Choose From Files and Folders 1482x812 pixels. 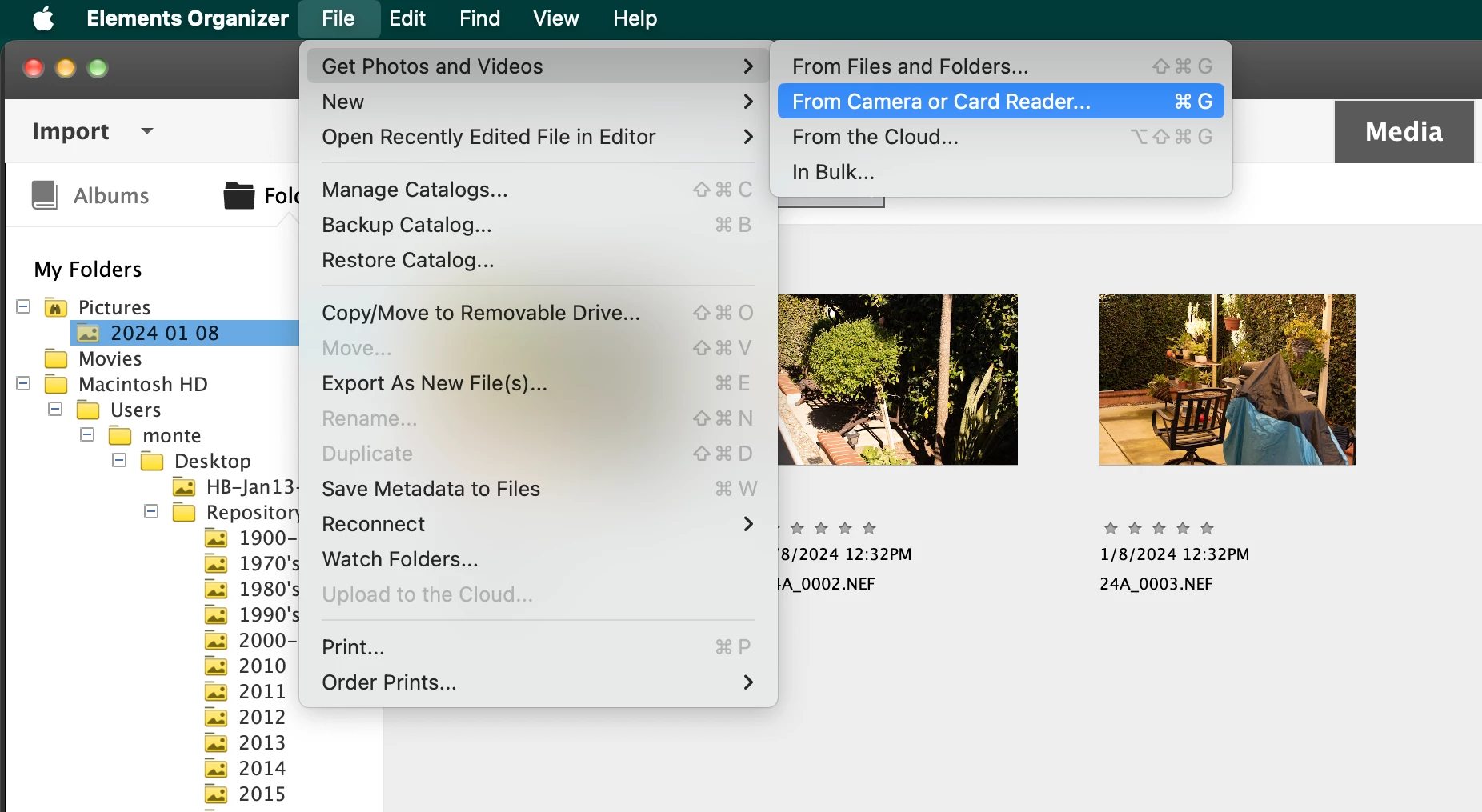click(1001, 66)
